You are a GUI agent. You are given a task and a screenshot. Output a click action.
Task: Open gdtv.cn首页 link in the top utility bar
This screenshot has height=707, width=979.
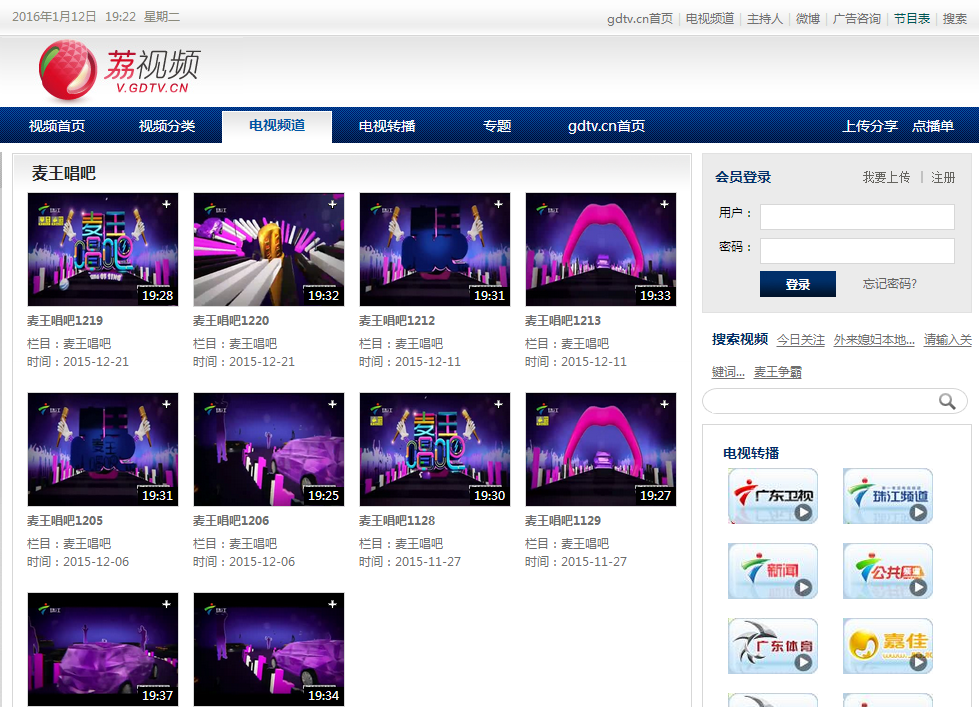(640, 19)
